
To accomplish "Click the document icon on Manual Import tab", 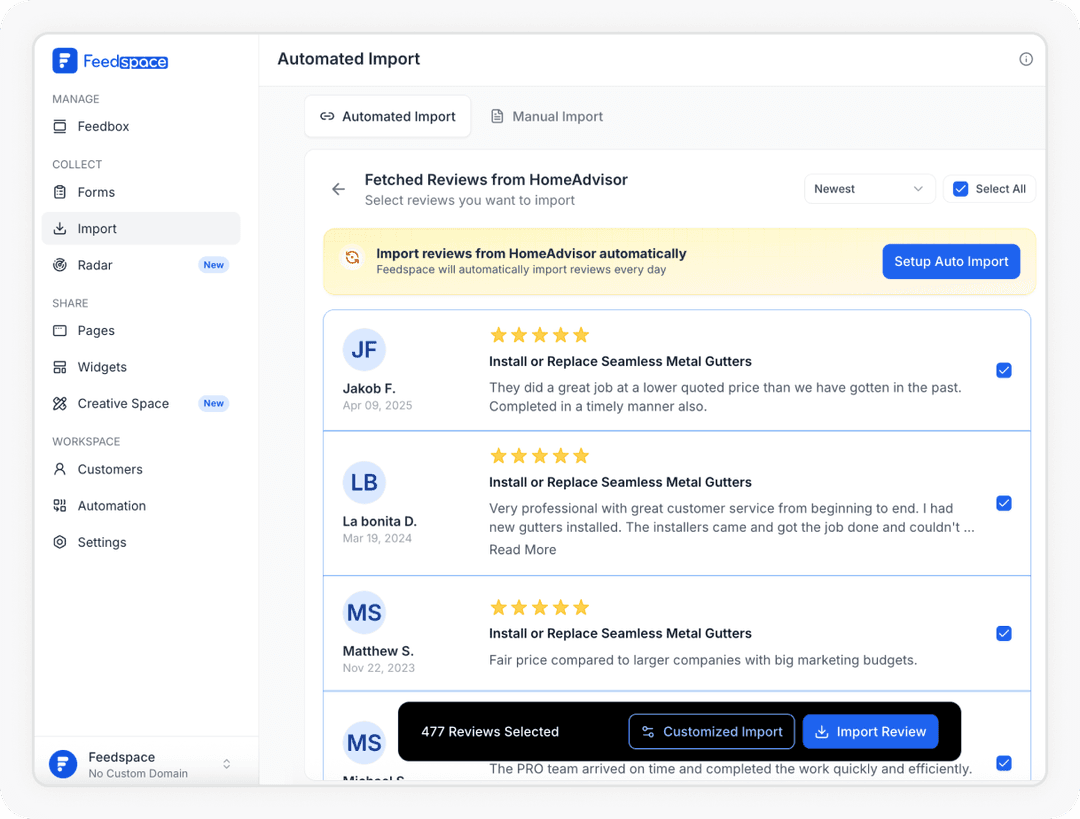I will [x=497, y=116].
